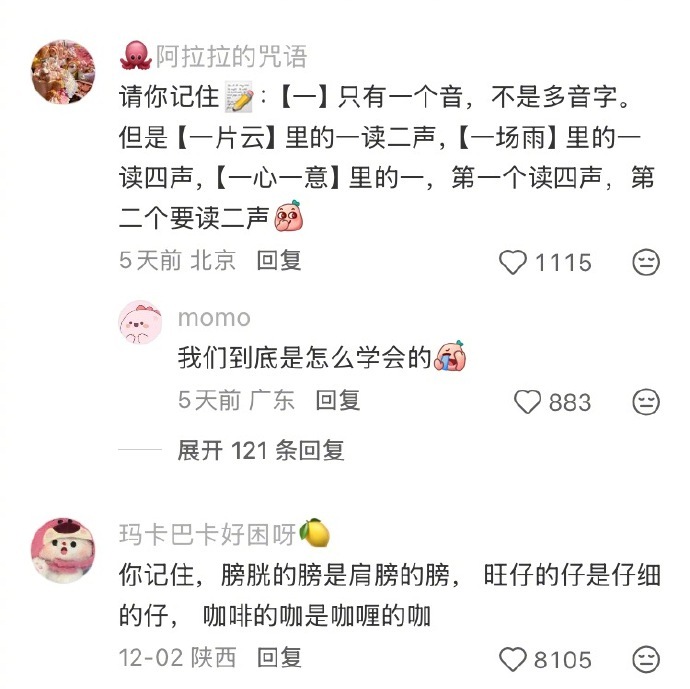Visit username momo

(214, 318)
